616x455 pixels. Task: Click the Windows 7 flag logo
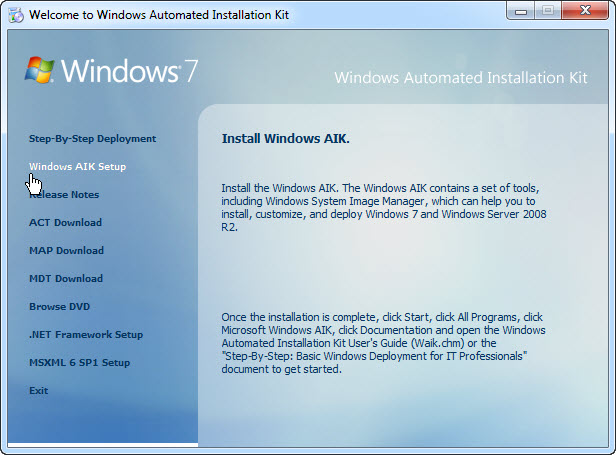point(40,70)
